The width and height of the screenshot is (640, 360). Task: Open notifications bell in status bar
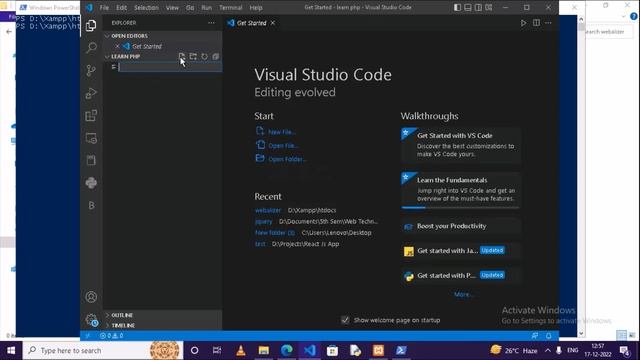coord(549,336)
